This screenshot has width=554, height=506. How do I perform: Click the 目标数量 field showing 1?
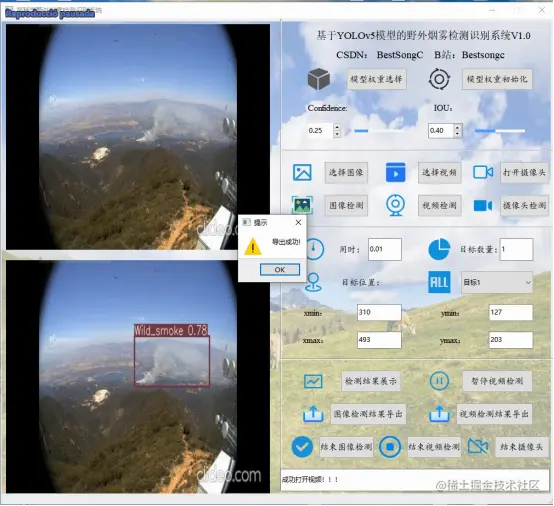[516, 249]
